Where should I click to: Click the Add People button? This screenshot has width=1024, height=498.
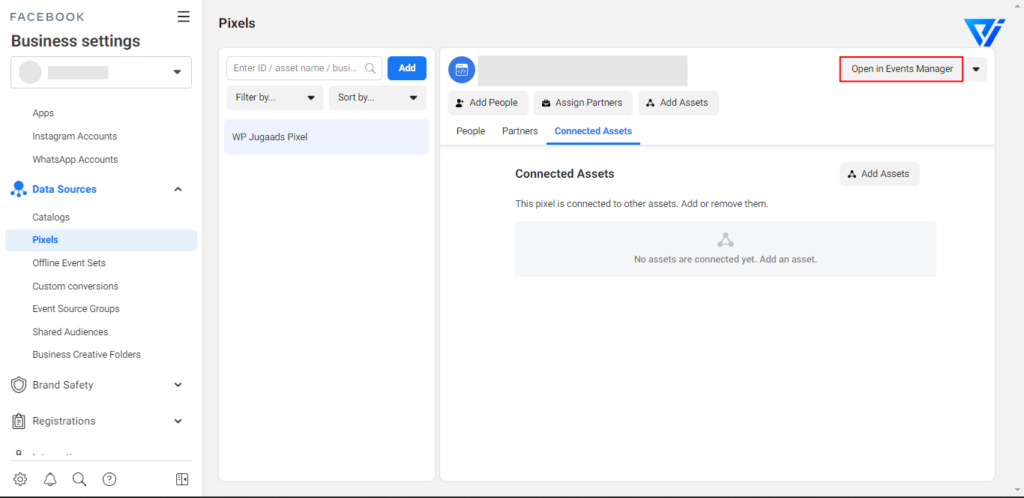pyautogui.click(x=488, y=103)
